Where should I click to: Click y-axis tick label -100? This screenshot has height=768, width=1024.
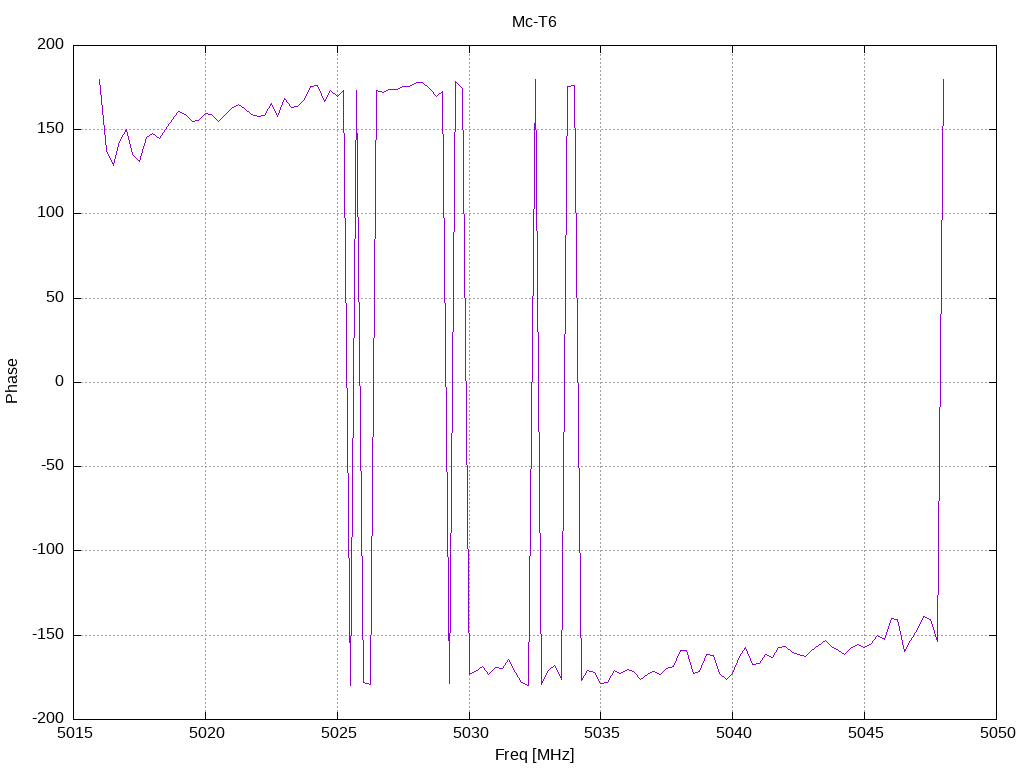[48, 550]
